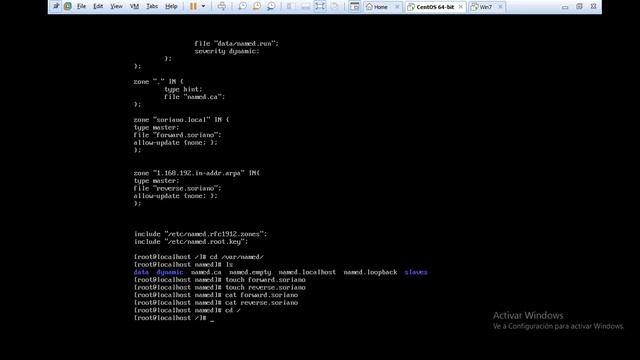Restore down the VMware window
640x360 pixels.
coord(579,7)
